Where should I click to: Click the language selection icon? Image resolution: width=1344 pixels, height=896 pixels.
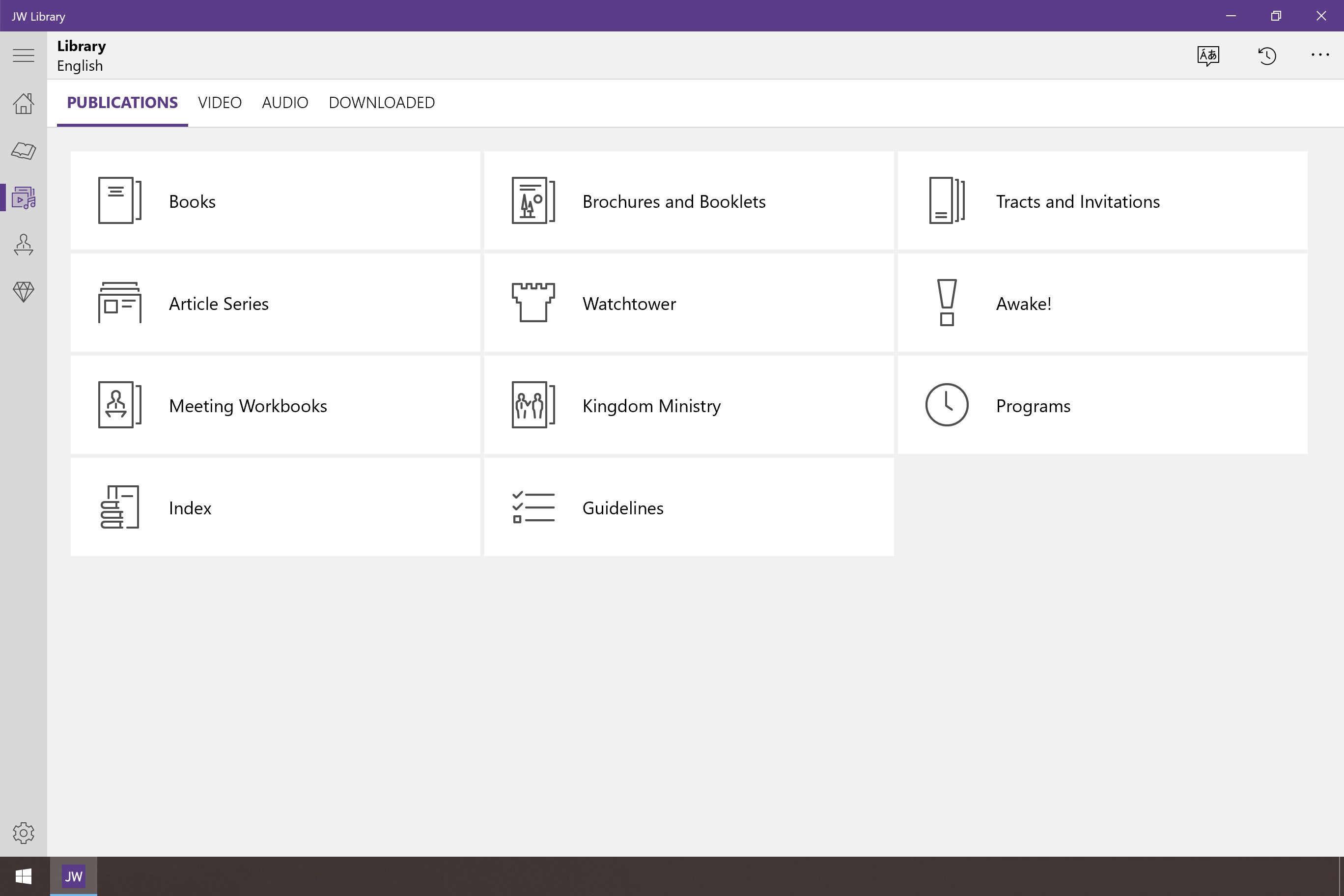pos(1208,56)
